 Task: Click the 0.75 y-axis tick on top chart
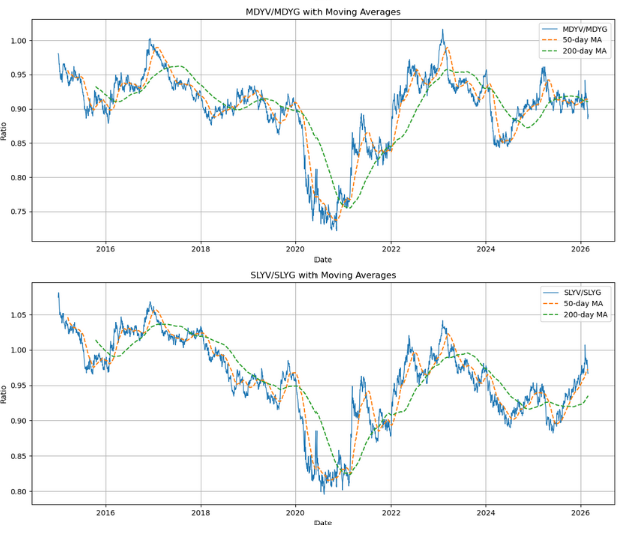[20, 212]
